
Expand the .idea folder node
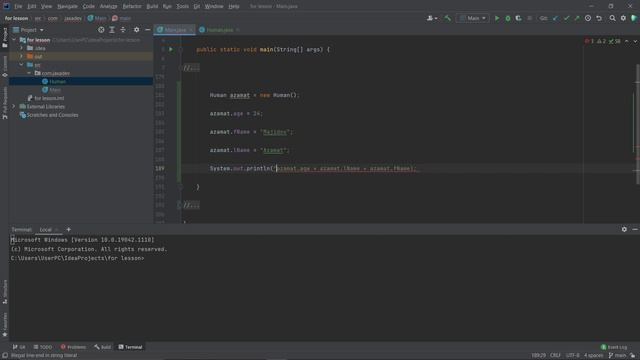pos(22,48)
